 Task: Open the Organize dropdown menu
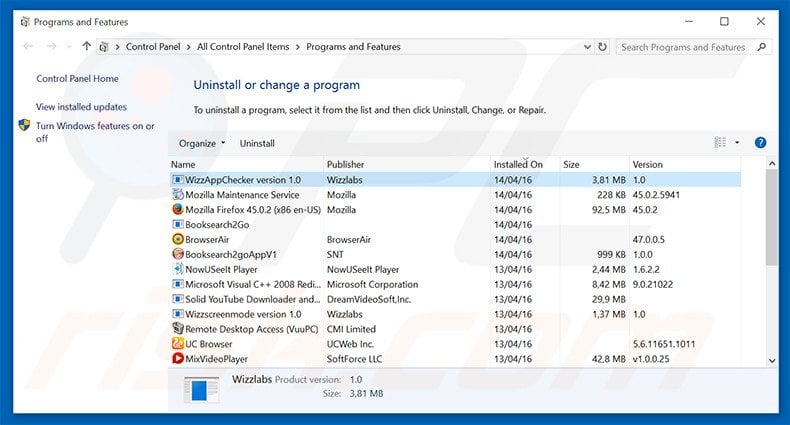202,144
